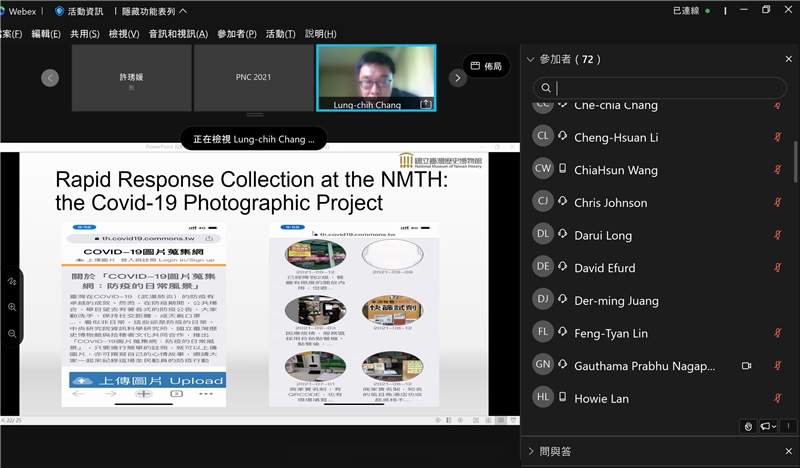The height and width of the screenshot is (468, 800).
Task: Open the megaphone dropdown below participants
Action: click(x=768, y=426)
